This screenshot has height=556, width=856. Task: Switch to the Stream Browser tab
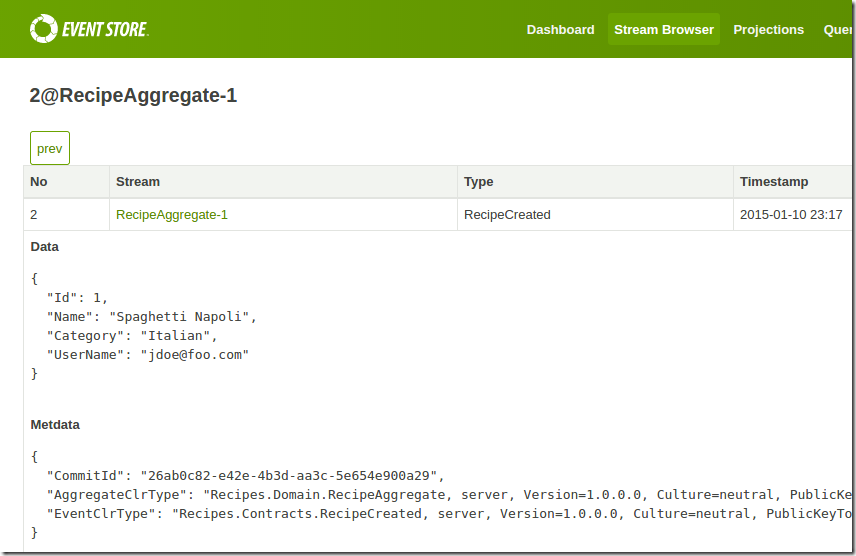663,29
